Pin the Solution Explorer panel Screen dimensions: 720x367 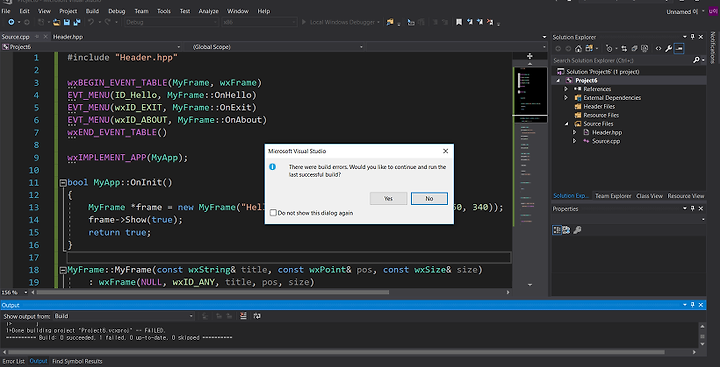(693, 37)
